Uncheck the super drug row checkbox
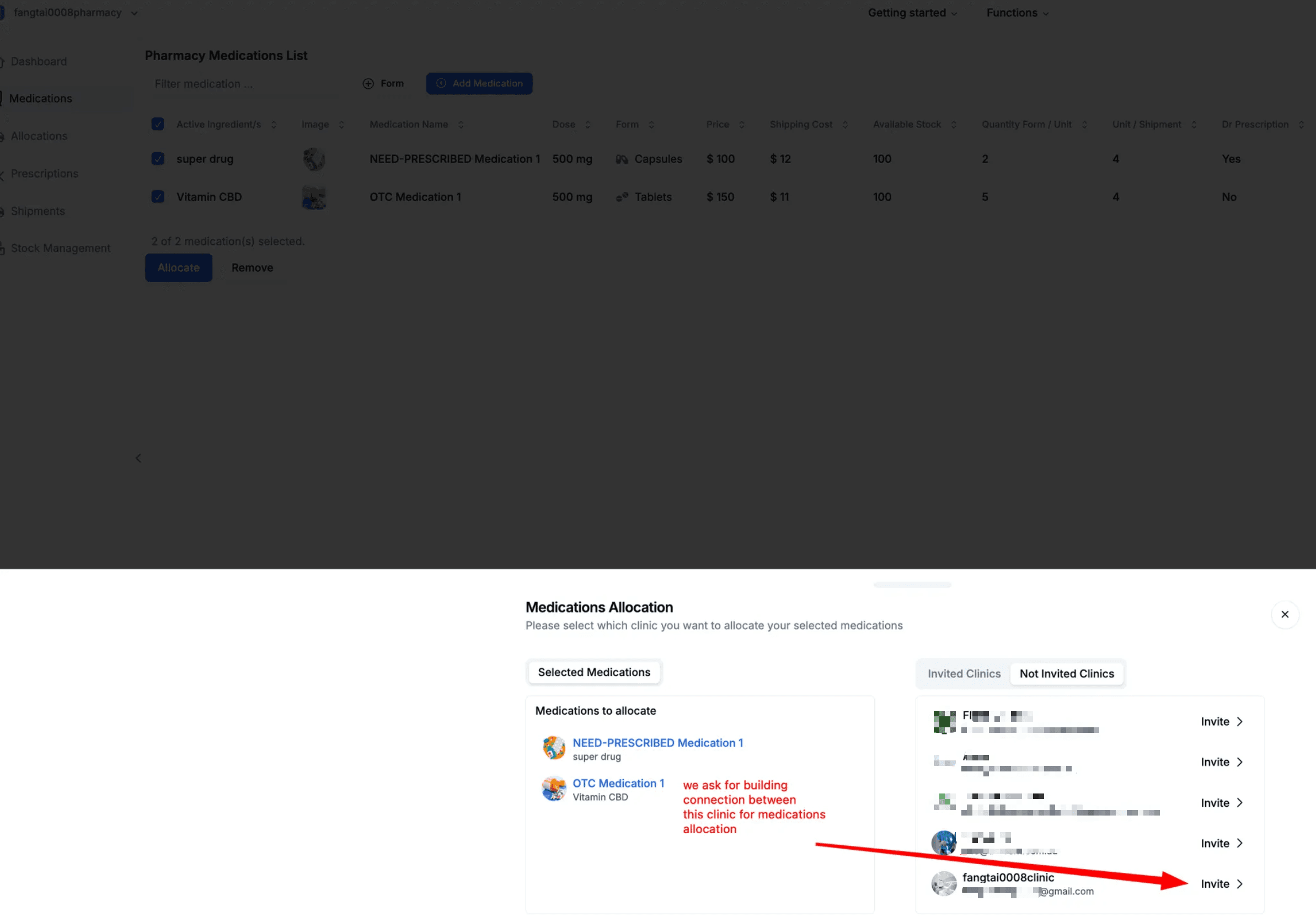 pyautogui.click(x=158, y=159)
